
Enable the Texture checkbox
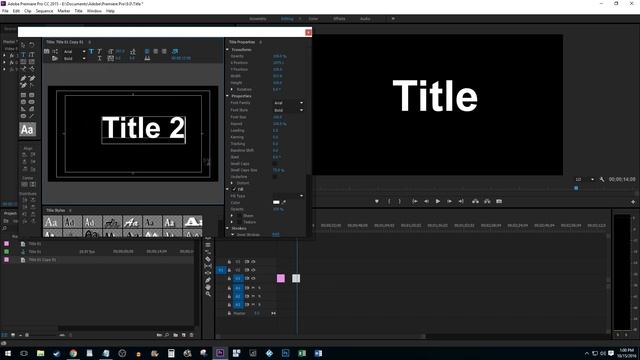coord(239,222)
